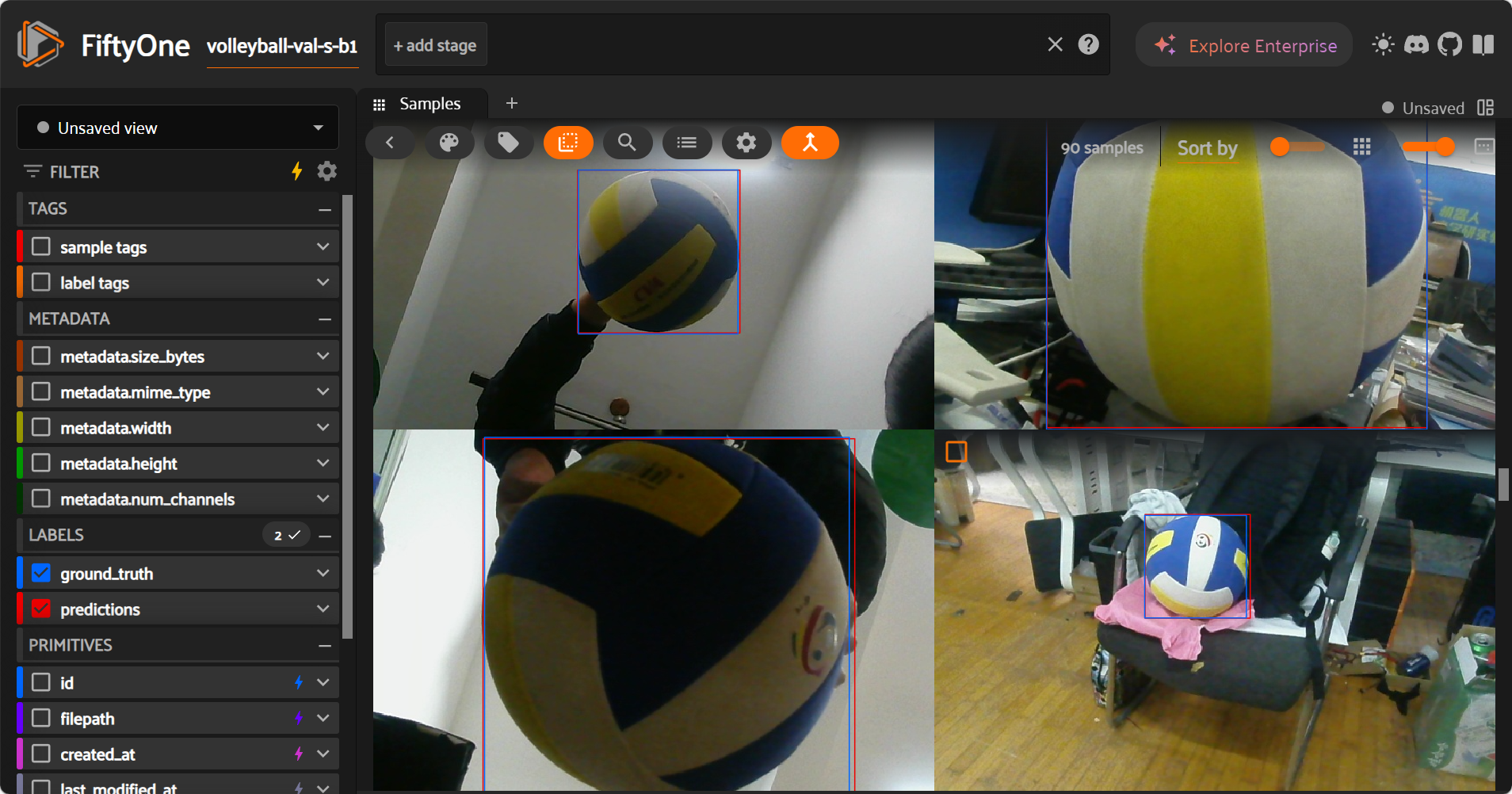The height and width of the screenshot is (794, 1512).
Task: Expand the filepath field chevron
Action: coord(323,718)
